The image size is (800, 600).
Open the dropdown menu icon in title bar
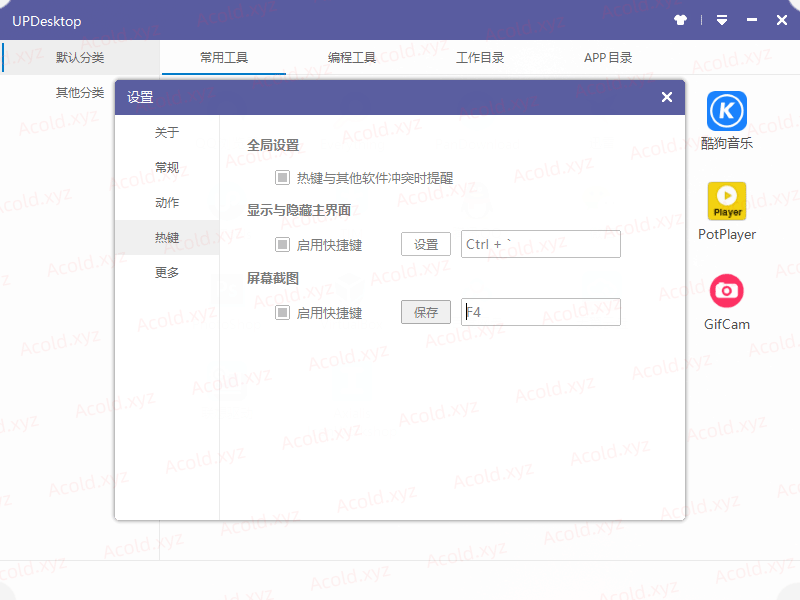coord(722,20)
